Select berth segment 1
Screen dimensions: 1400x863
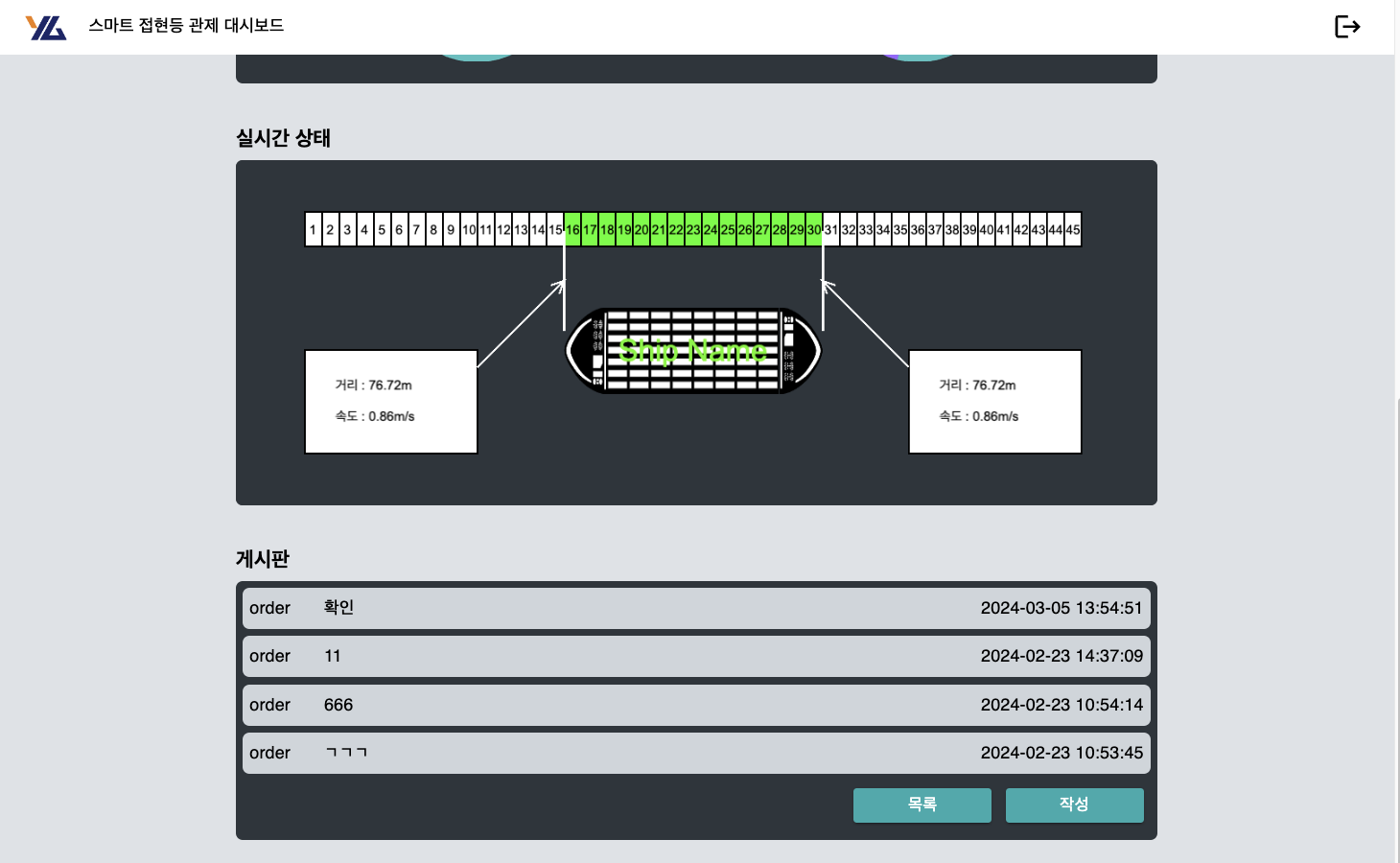(x=313, y=230)
